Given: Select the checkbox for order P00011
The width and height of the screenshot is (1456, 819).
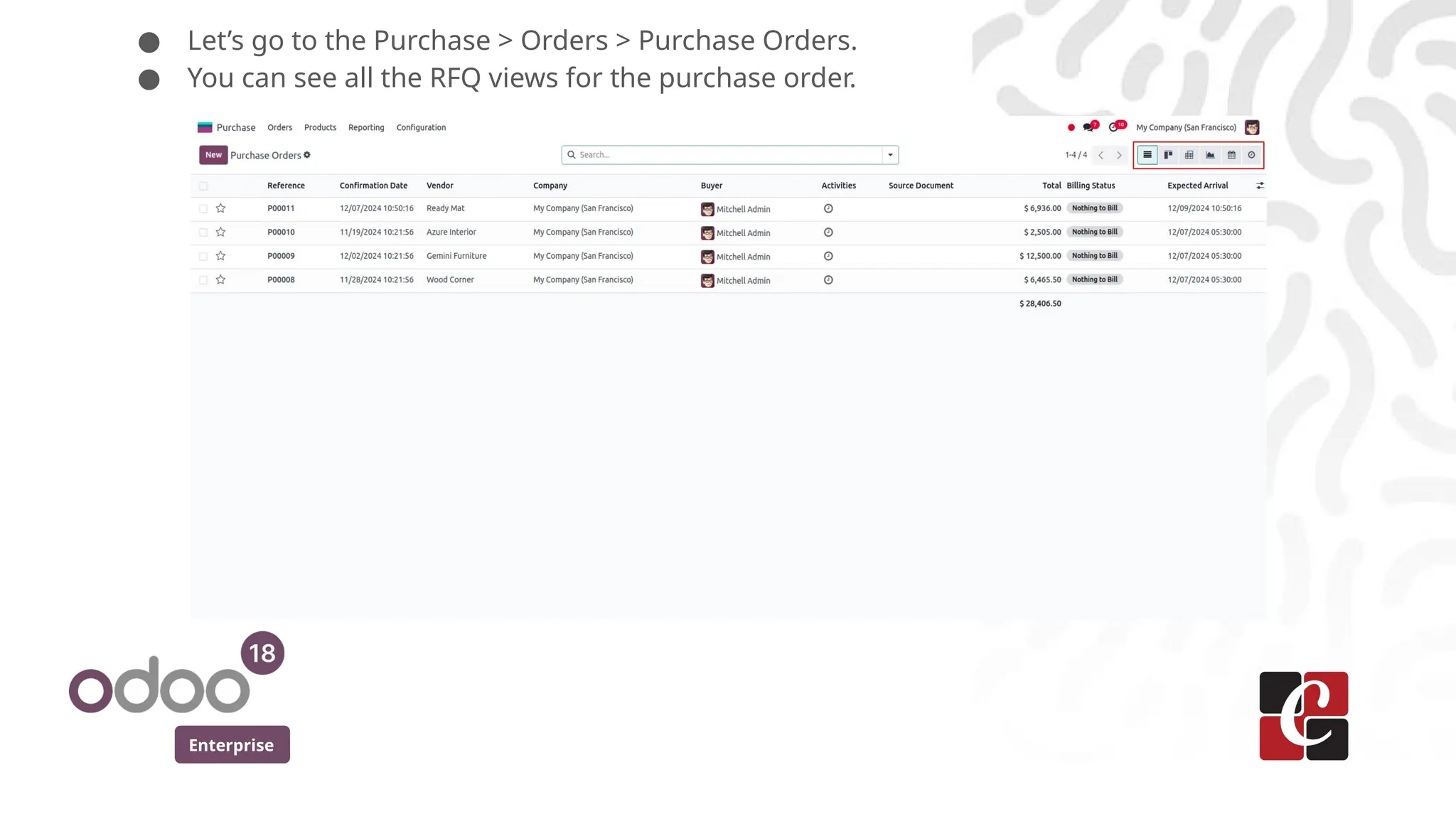Looking at the screenshot, I should [x=203, y=209].
